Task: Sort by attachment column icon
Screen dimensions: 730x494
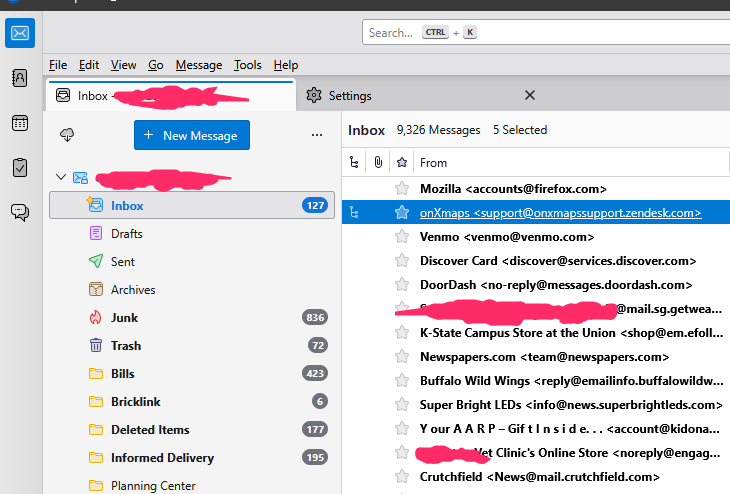Action: click(x=378, y=162)
